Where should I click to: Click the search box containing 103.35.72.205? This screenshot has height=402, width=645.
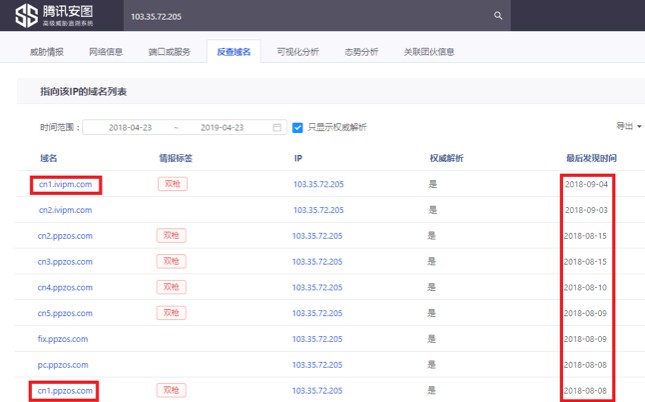tap(300, 16)
